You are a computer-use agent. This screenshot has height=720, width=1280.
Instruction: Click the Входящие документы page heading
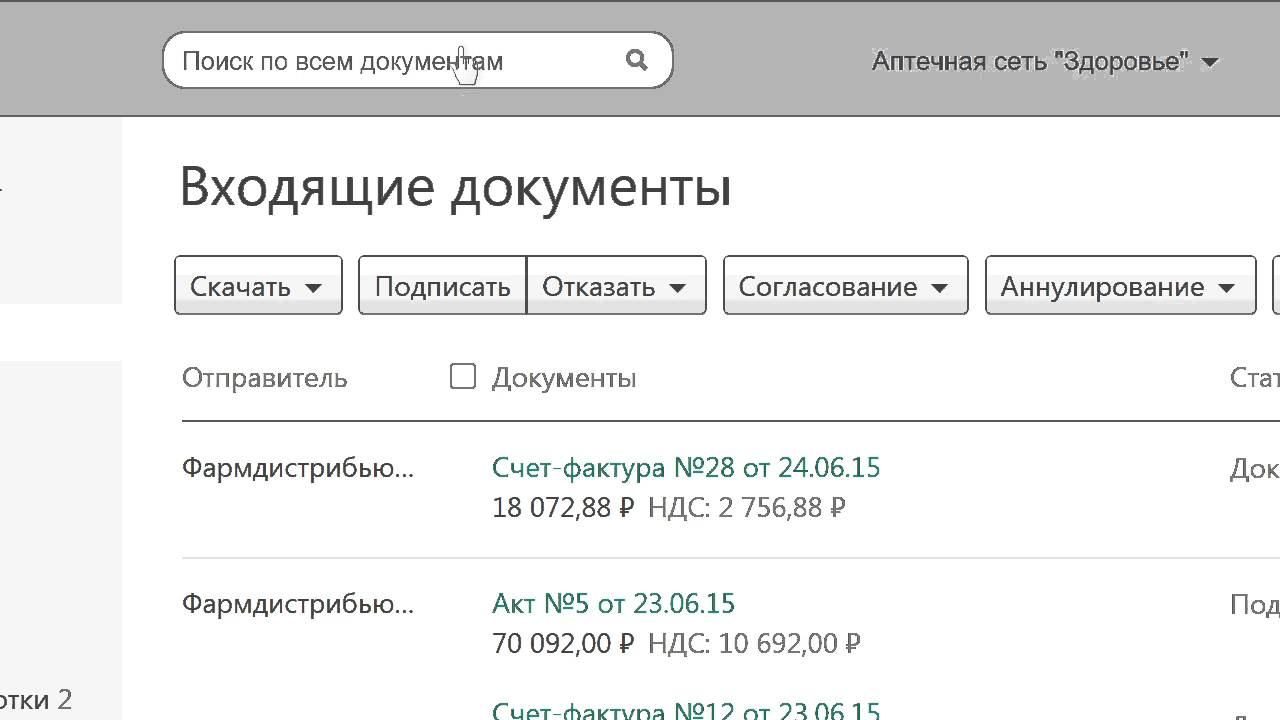[x=456, y=187]
